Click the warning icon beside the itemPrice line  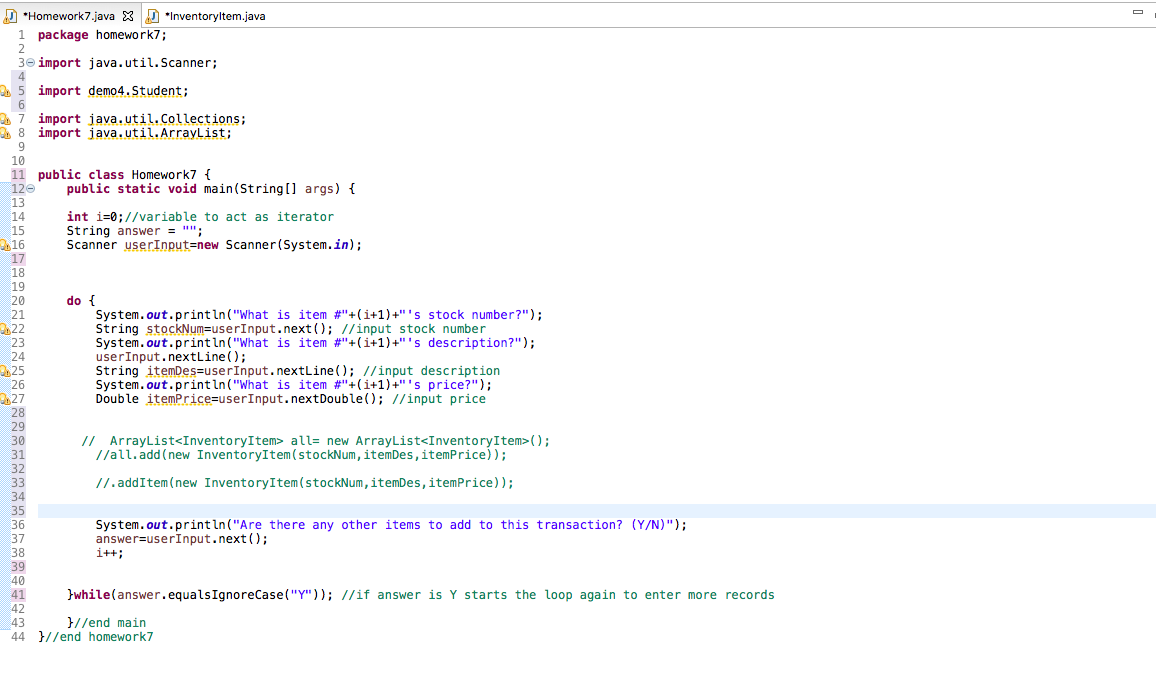coord(6,398)
